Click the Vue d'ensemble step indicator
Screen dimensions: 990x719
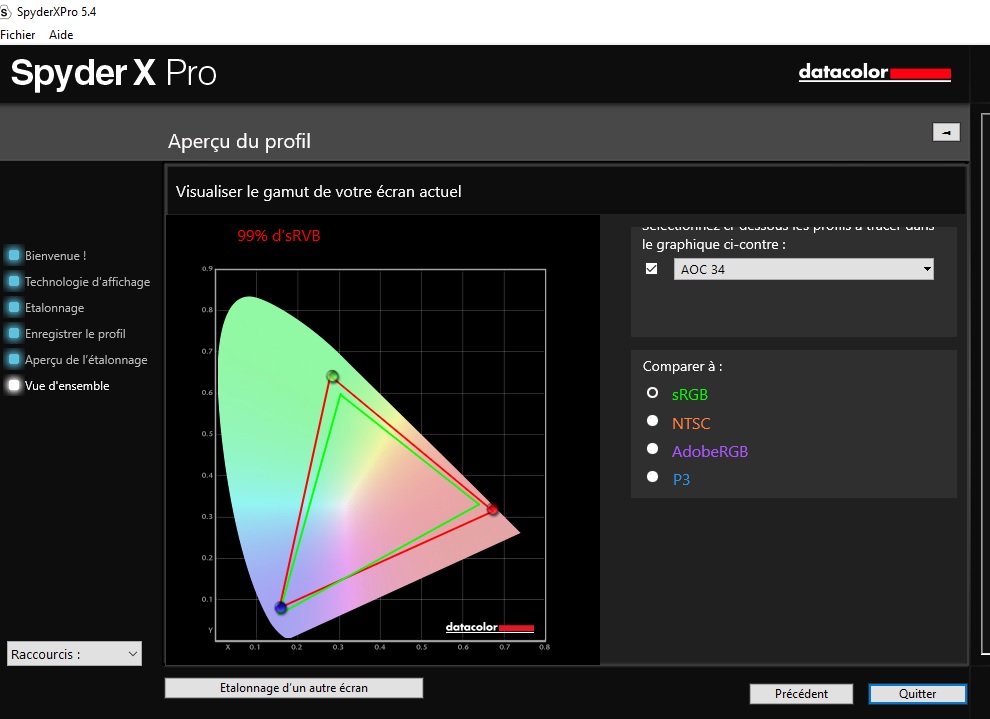(14, 386)
